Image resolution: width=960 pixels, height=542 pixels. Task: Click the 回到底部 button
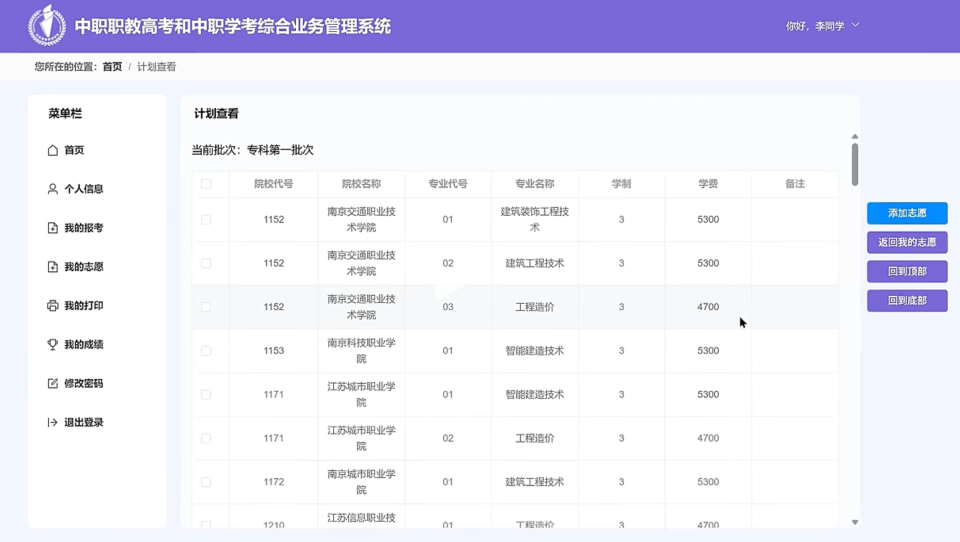click(907, 301)
